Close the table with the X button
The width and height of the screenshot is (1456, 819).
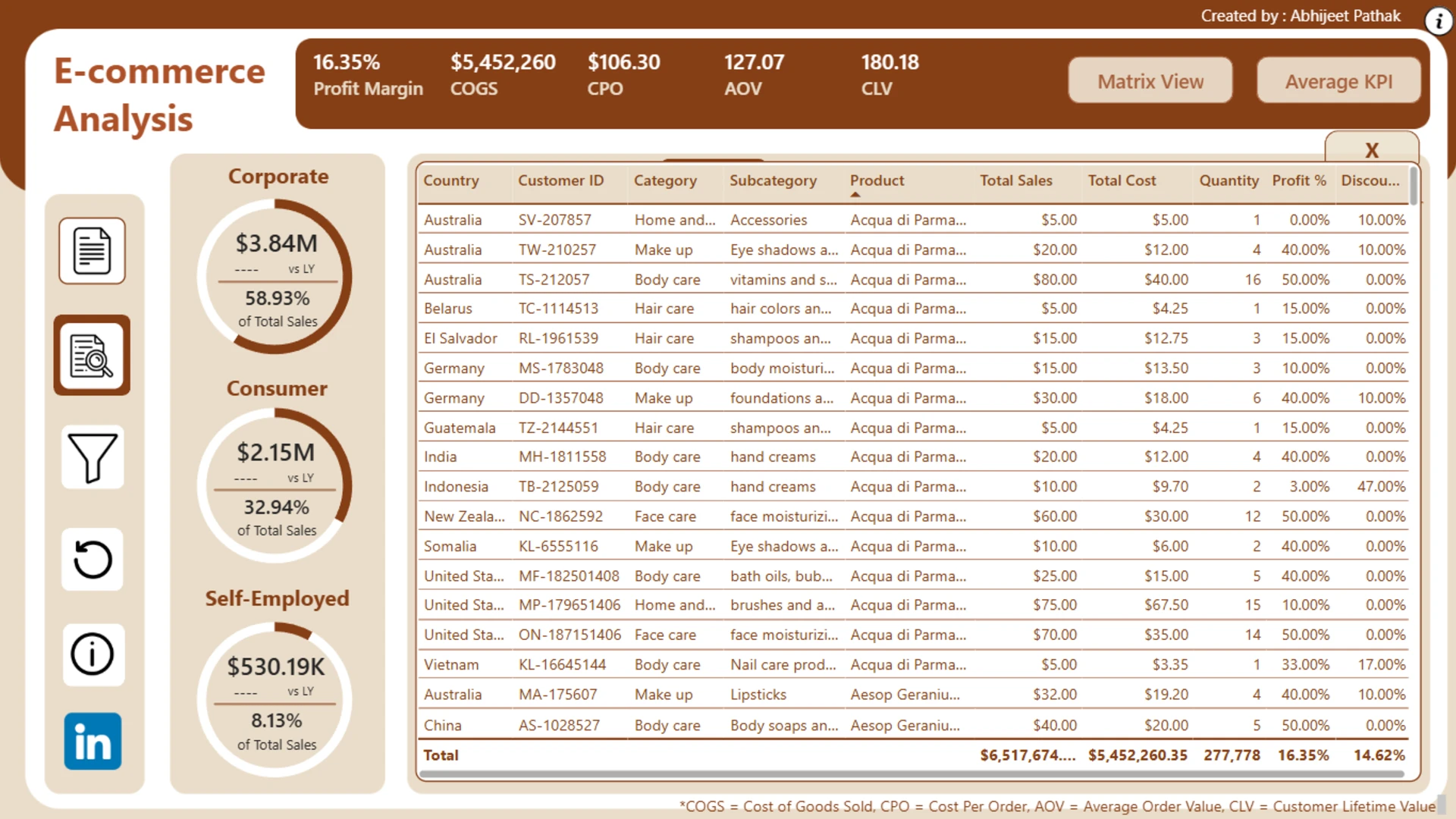point(1372,149)
